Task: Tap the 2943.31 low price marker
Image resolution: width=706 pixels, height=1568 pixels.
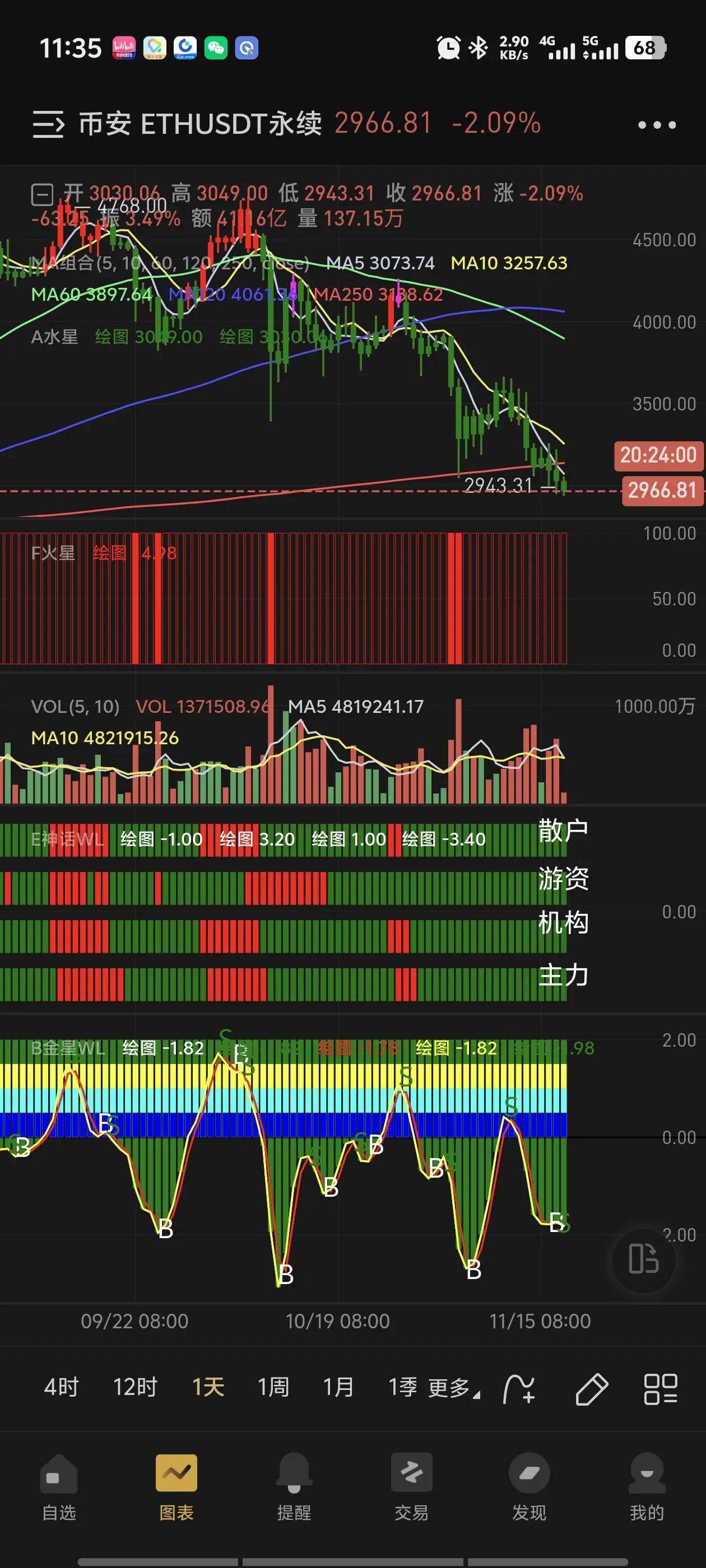Action: [x=498, y=485]
